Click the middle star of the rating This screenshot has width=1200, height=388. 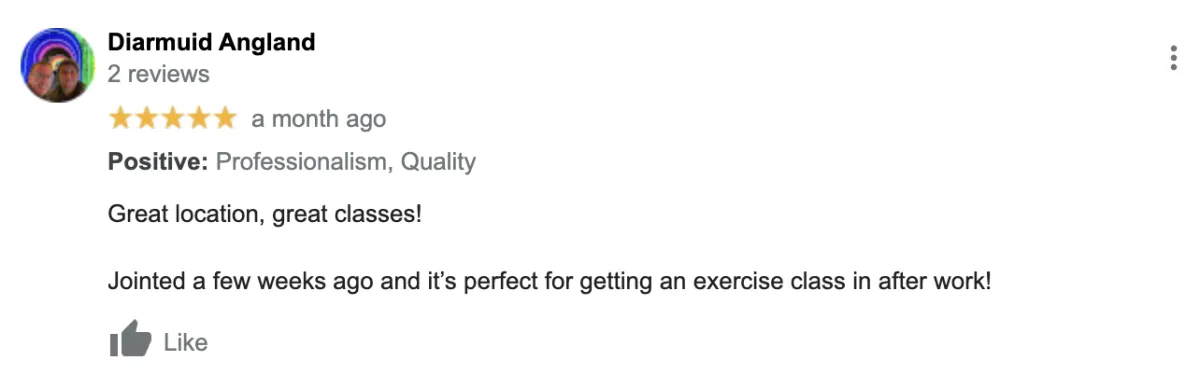tap(173, 118)
